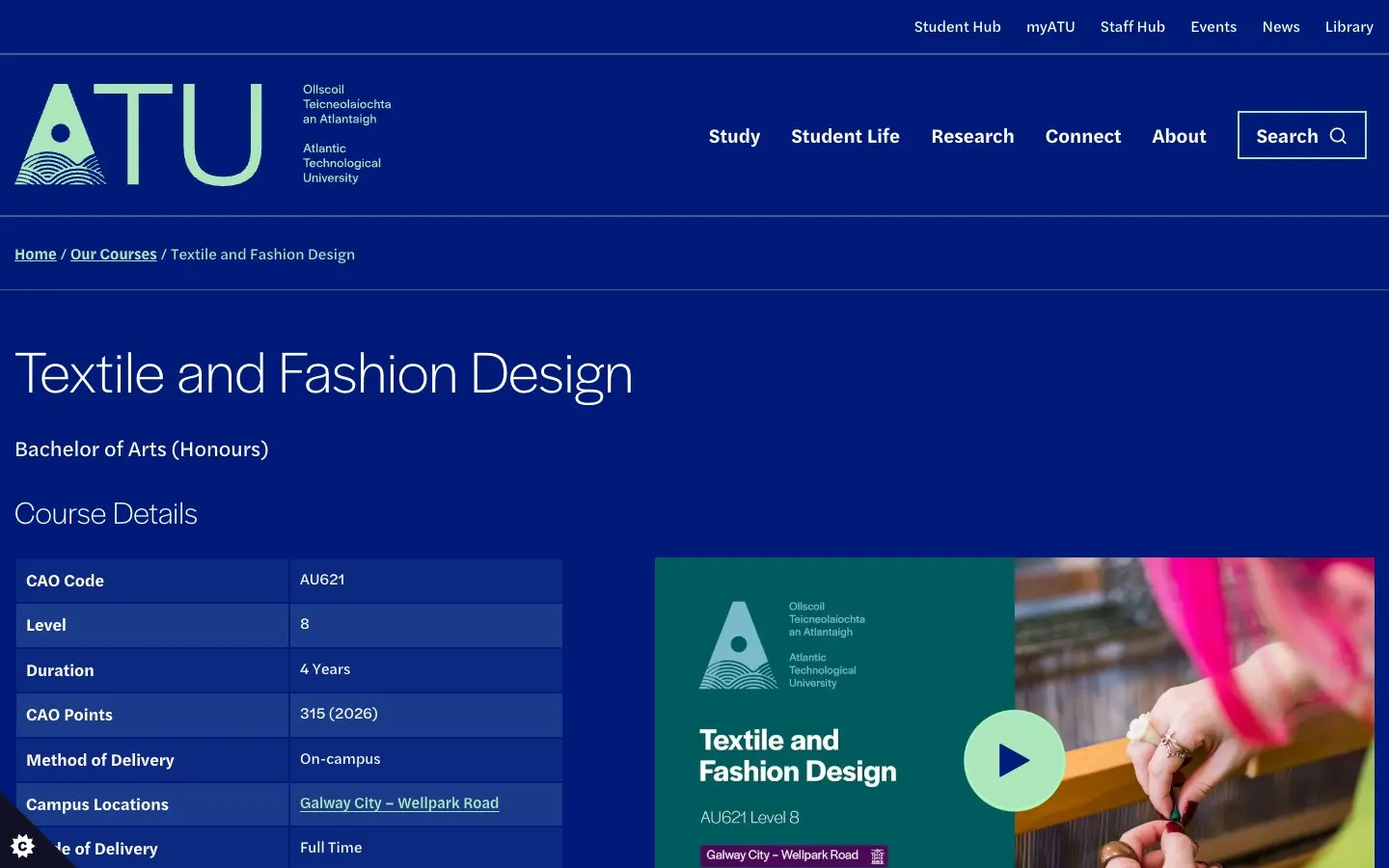1389x868 pixels.
Task: Click the 'Full Time' table value
Action: [331, 848]
